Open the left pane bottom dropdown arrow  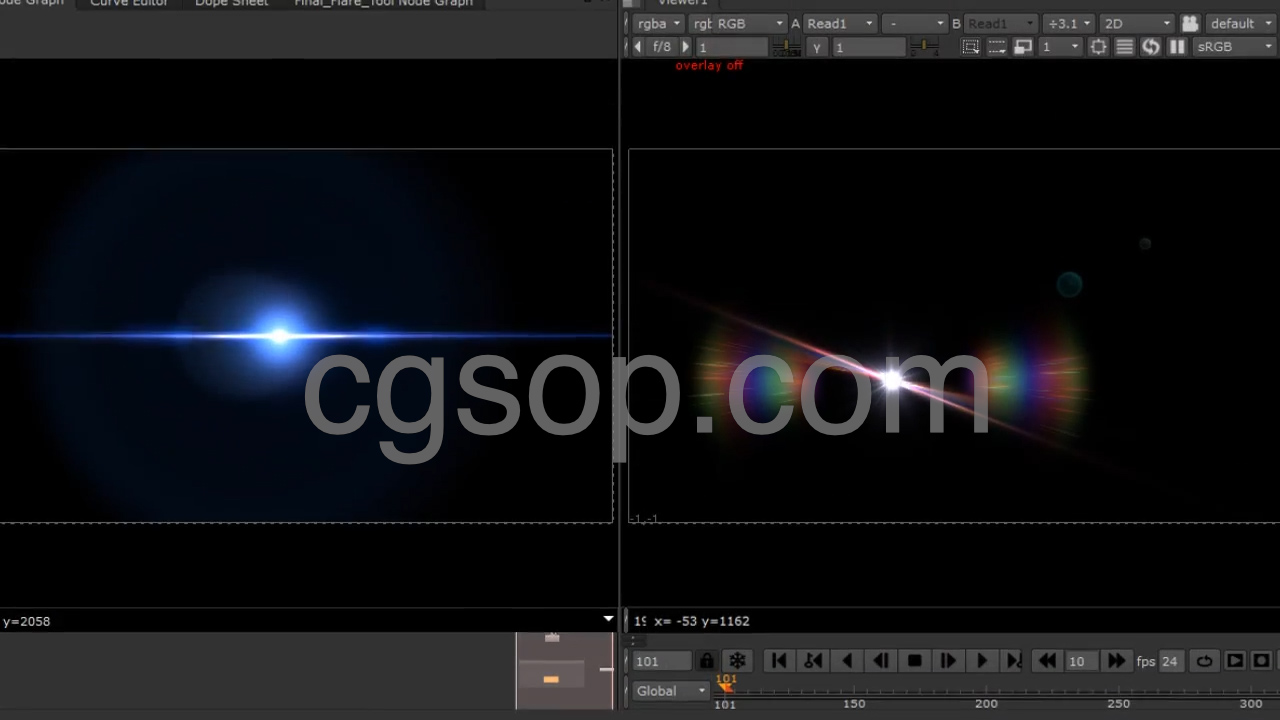tap(608, 620)
